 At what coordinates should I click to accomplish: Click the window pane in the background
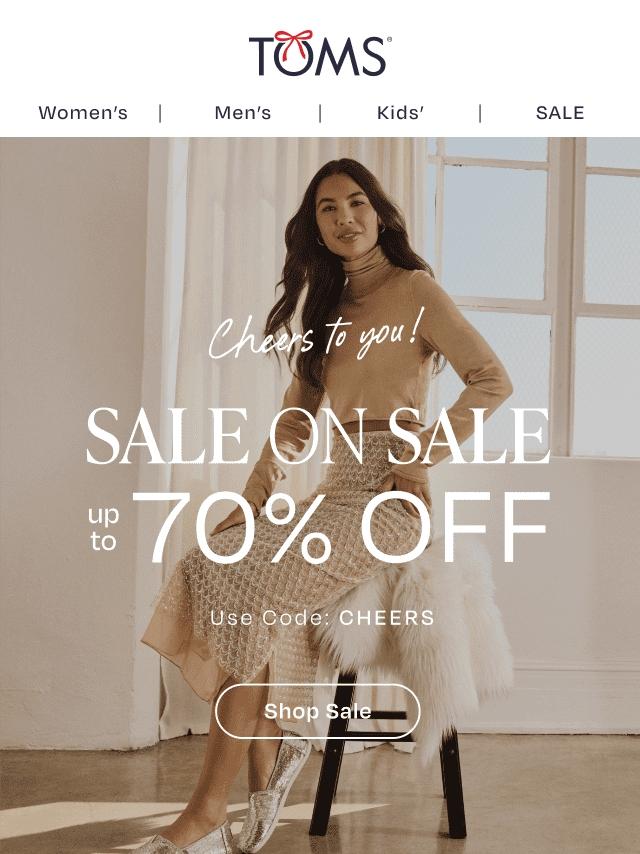click(493, 231)
